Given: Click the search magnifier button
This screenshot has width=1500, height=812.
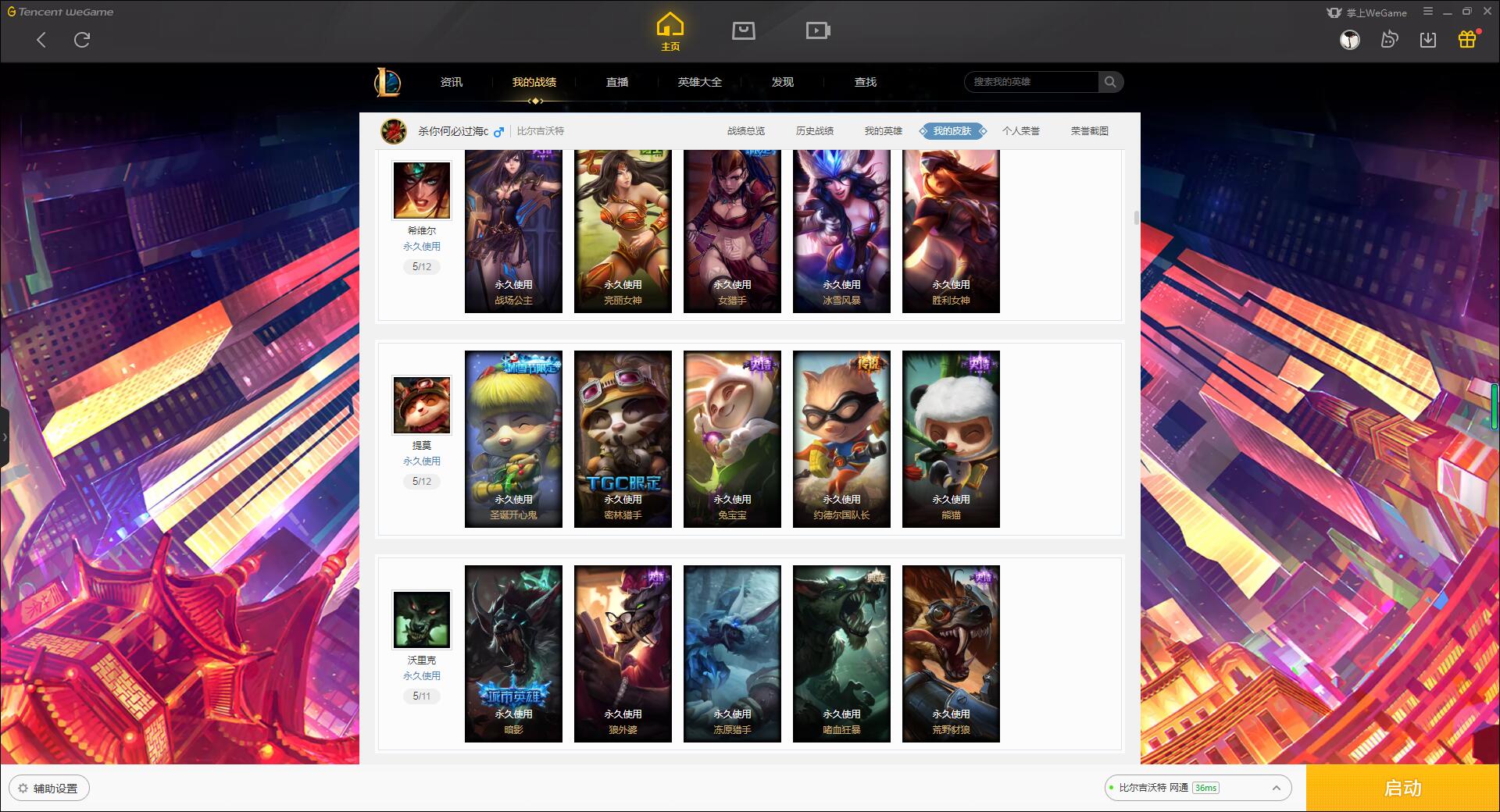Looking at the screenshot, I should (1110, 82).
